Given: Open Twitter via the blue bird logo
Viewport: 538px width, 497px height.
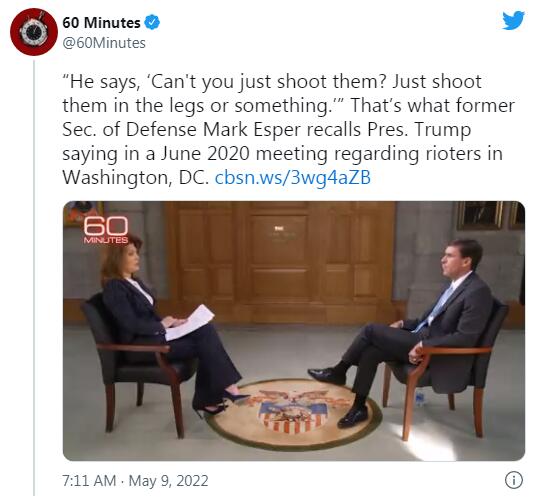Looking at the screenshot, I should click(x=513, y=20).
